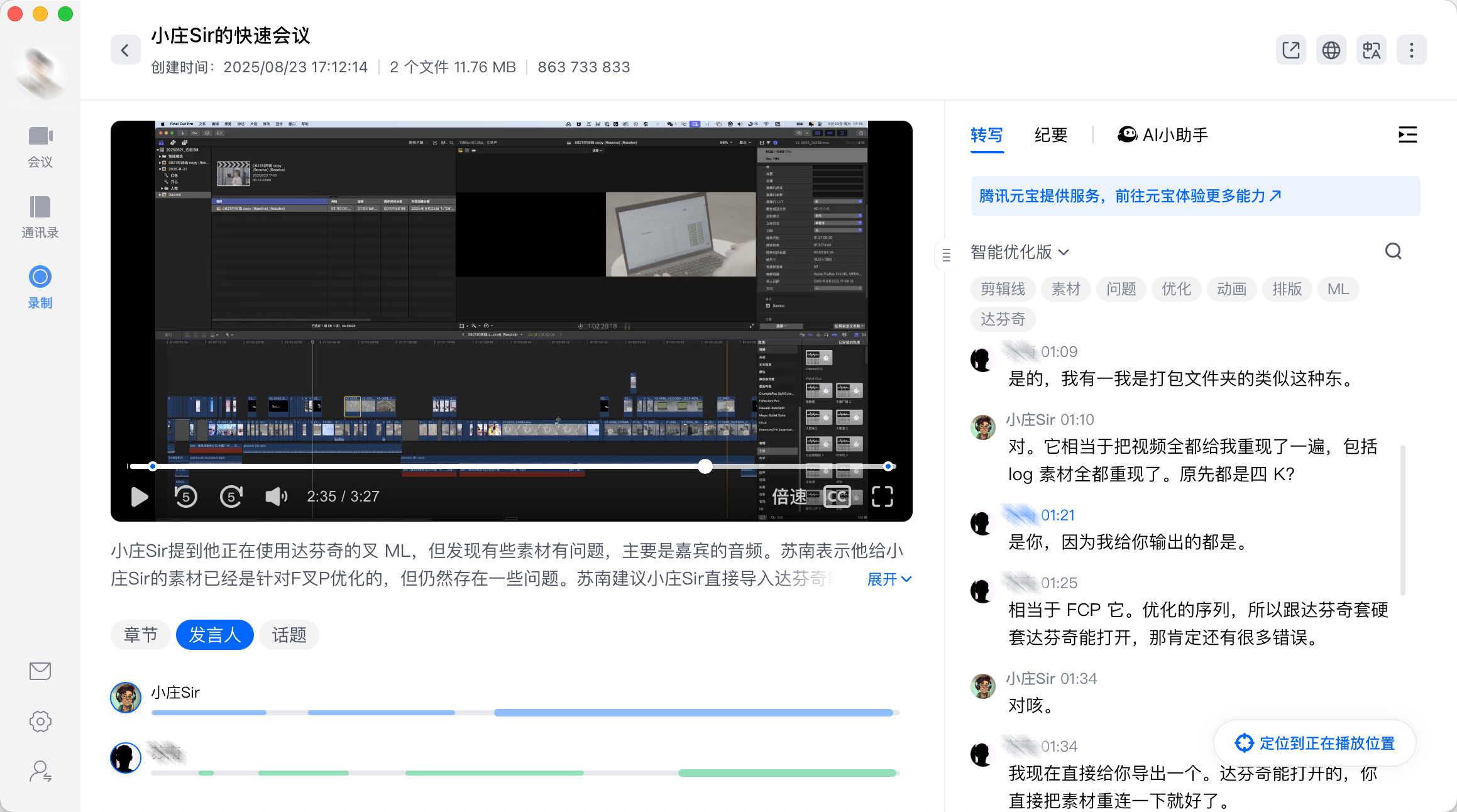This screenshot has height=812, width=1457.
Task: Select the 发言人 filter pill
Action: (x=215, y=635)
